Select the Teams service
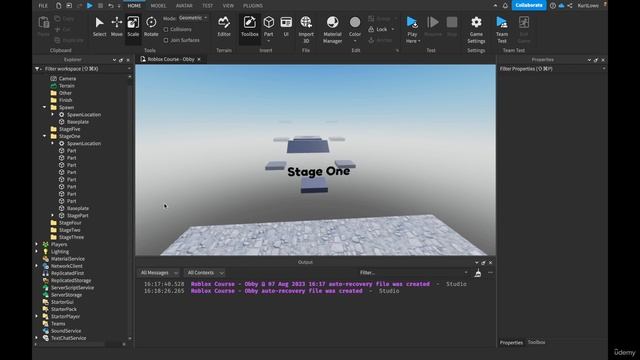This screenshot has height=360, width=640. tap(58, 324)
